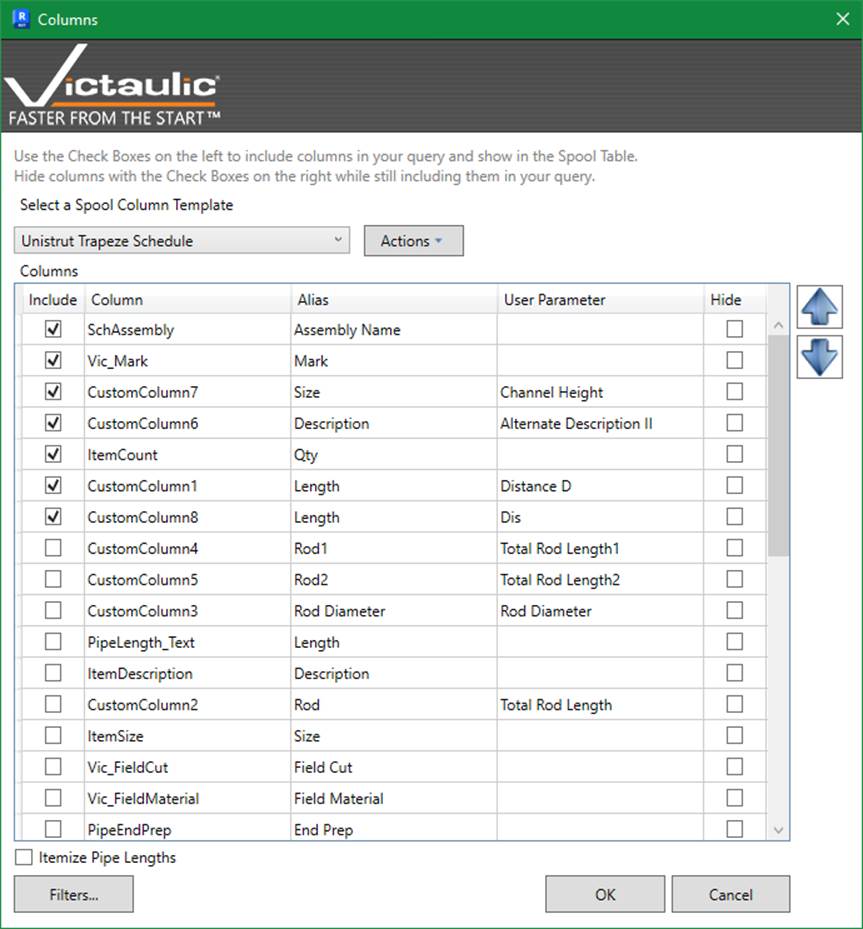Check Hide box for ItemCount row
Viewport: 863px width, 929px height.
pyautogui.click(x=735, y=454)
